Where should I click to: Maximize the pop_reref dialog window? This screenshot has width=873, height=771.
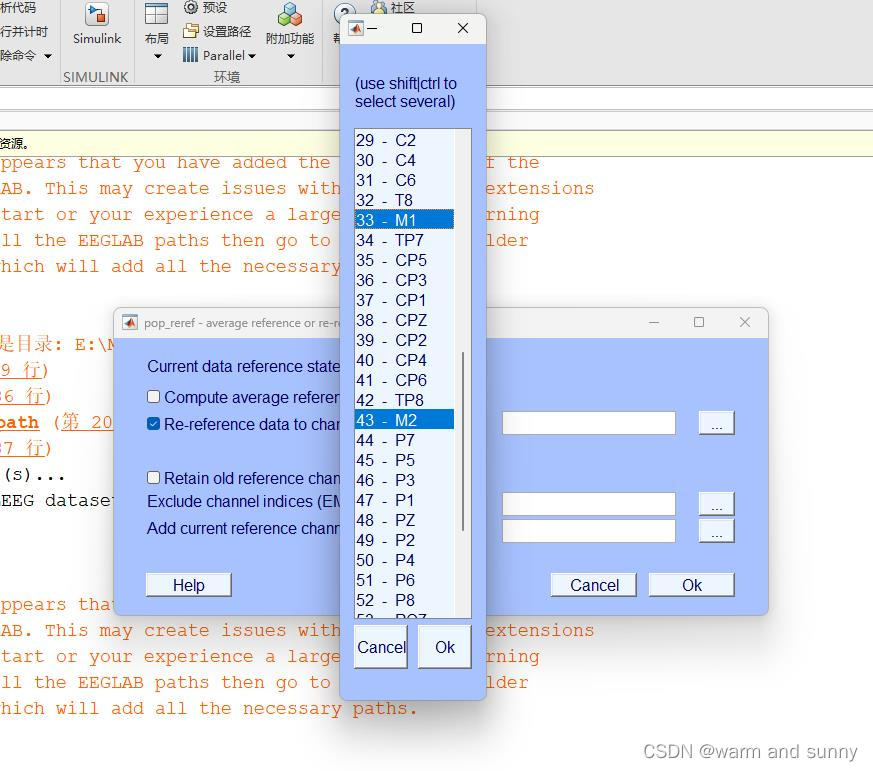click(699, 322)
